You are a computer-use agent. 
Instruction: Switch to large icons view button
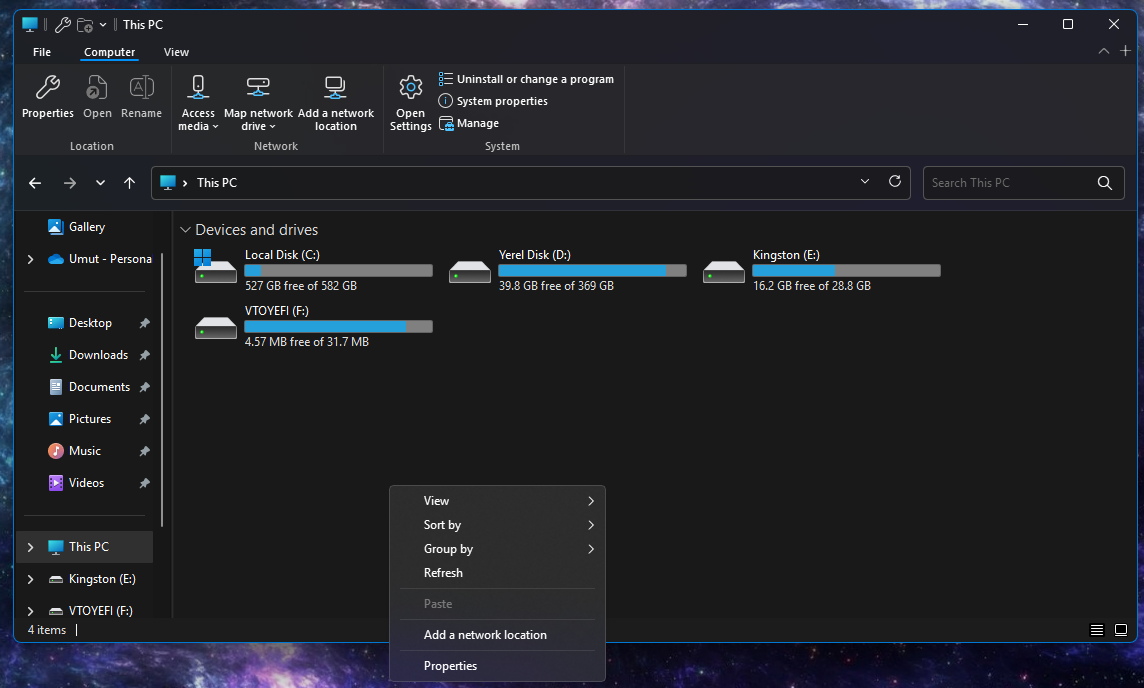coord(1121,630)
